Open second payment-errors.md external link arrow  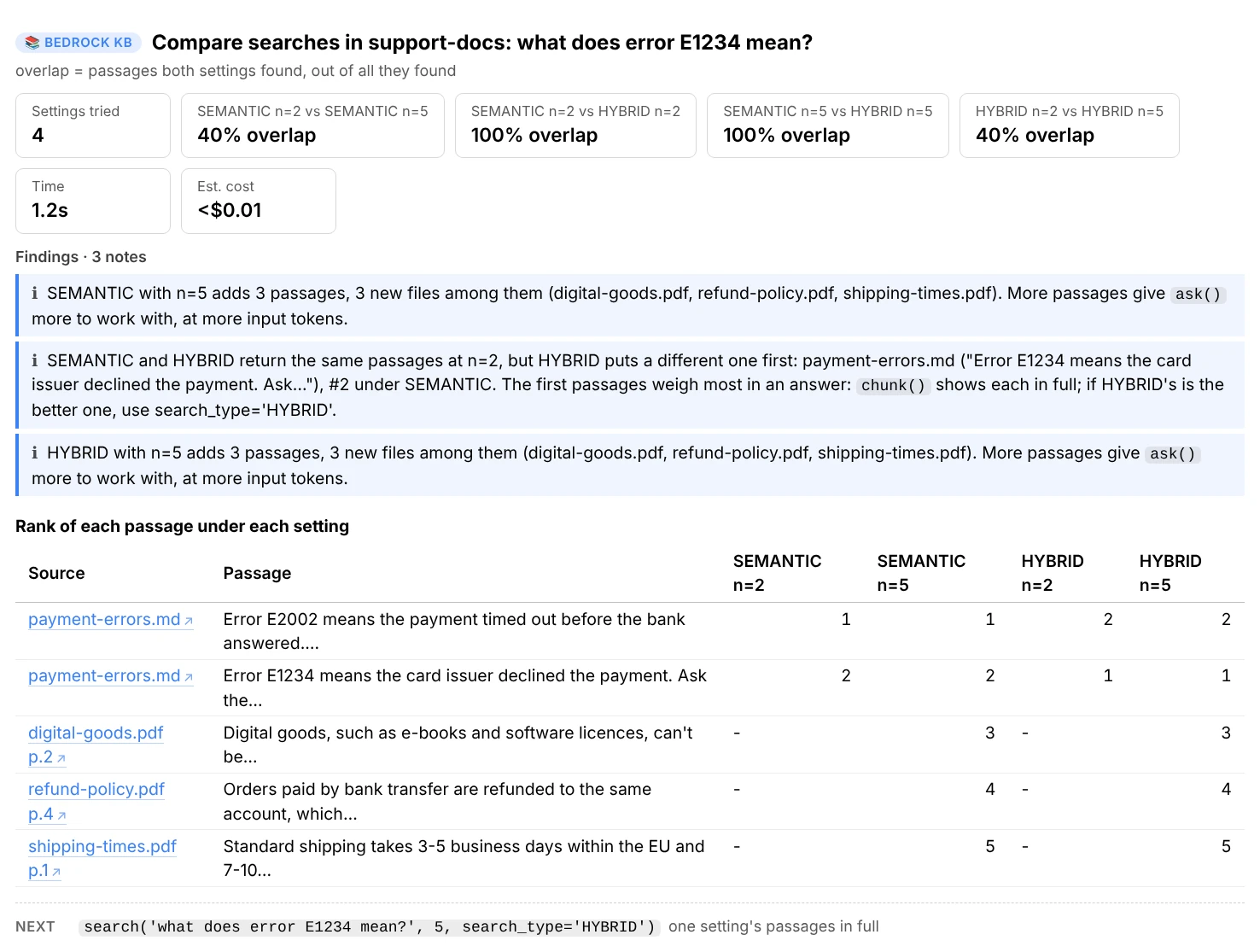[189, 677]
